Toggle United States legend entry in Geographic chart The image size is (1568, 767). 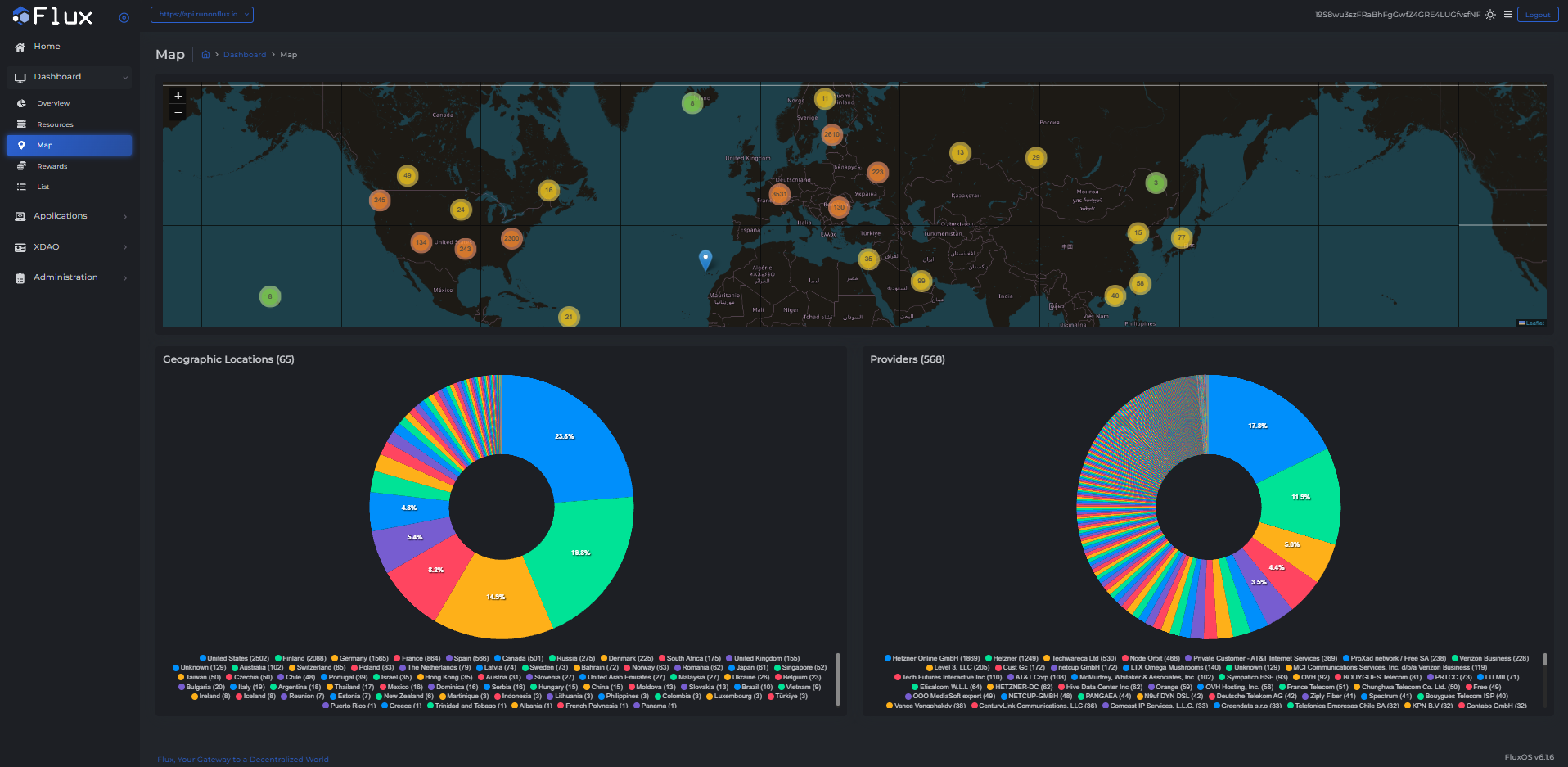[233, 658]
